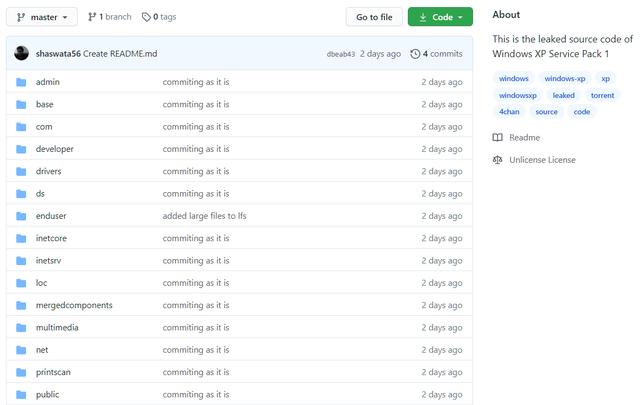The width and height of the screenshot is (640, 405).
Task: Select the 4chan topic tag
Action: click(509, 112)
